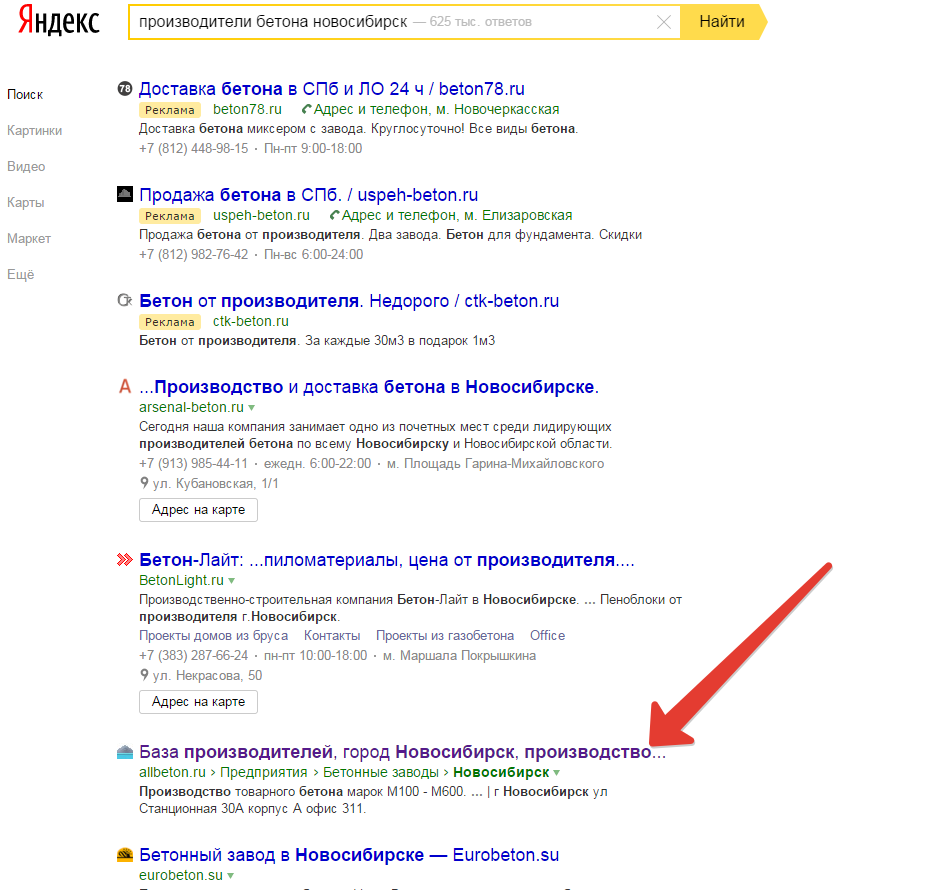The height and width of the screenshot is (890, 931).
Task: Open the 'Продажа бетона в СПб' ad title
Action: tap(309, 195)
